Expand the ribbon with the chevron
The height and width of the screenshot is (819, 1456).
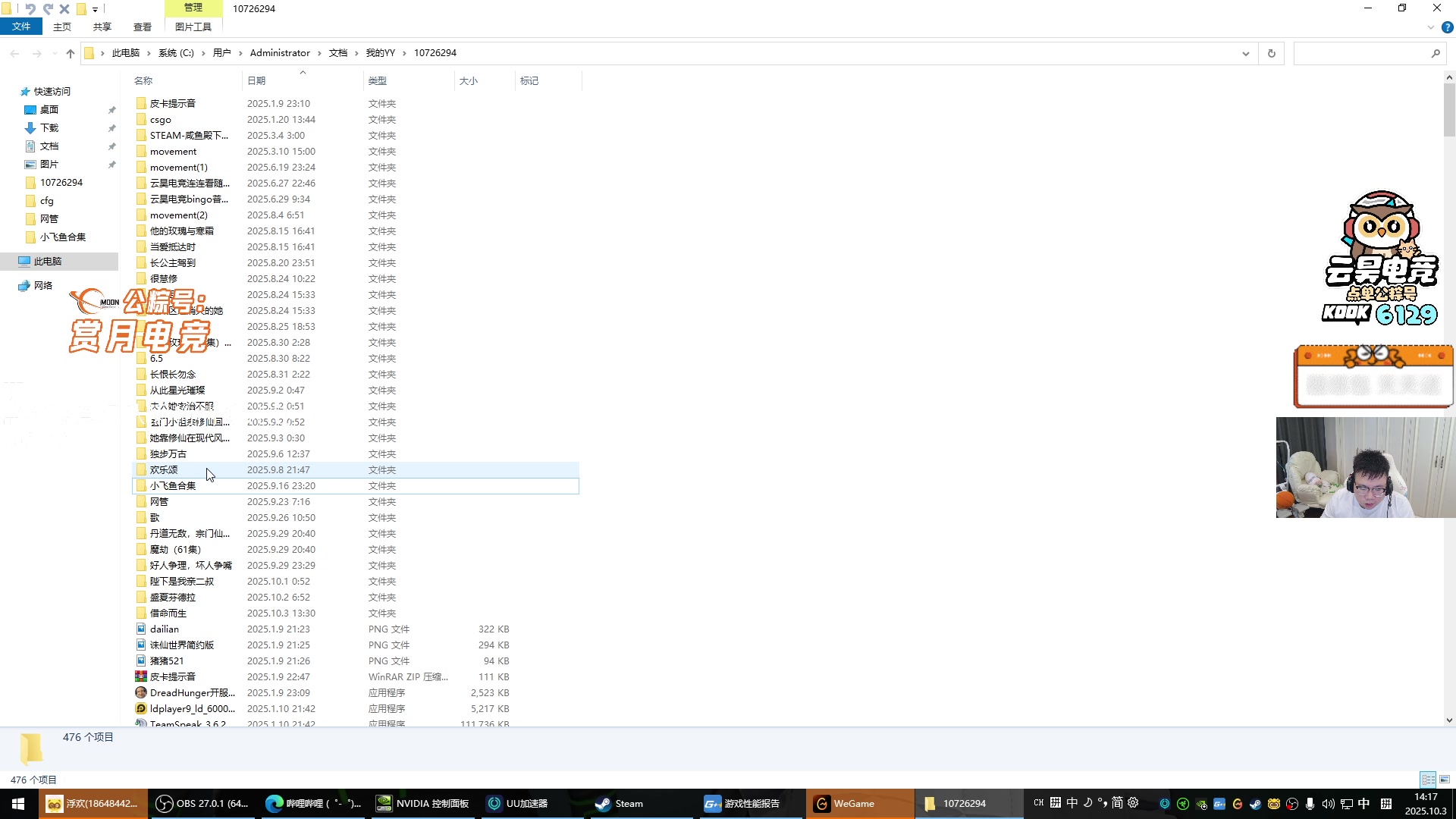click(1431, 27)
